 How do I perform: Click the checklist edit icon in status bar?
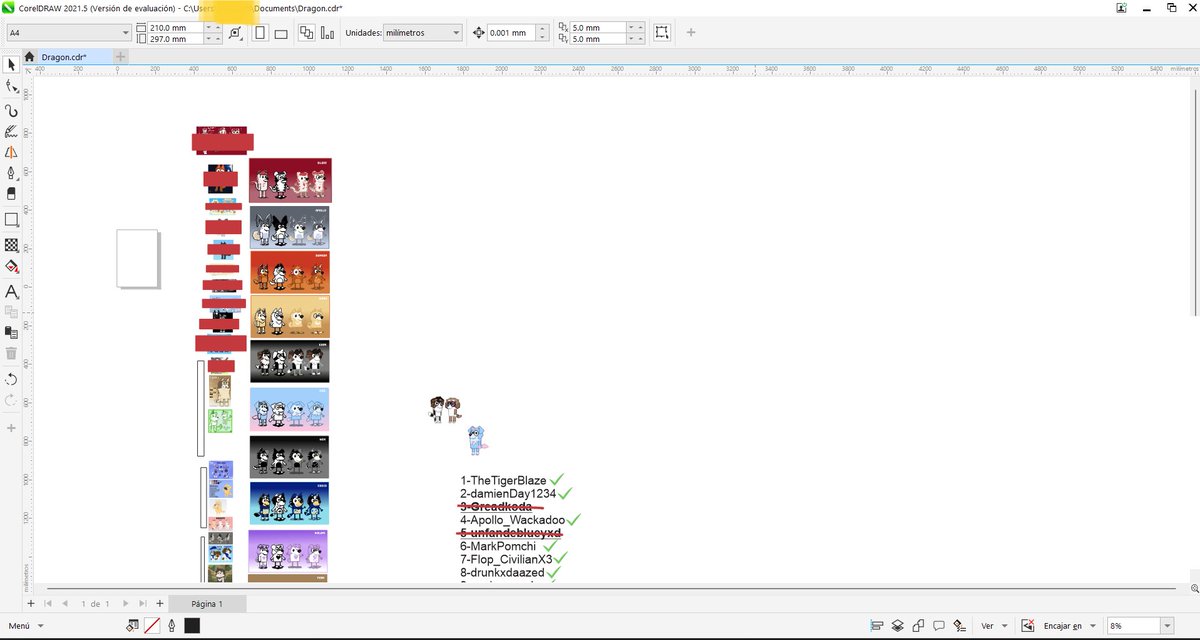(x=960, y=625)
